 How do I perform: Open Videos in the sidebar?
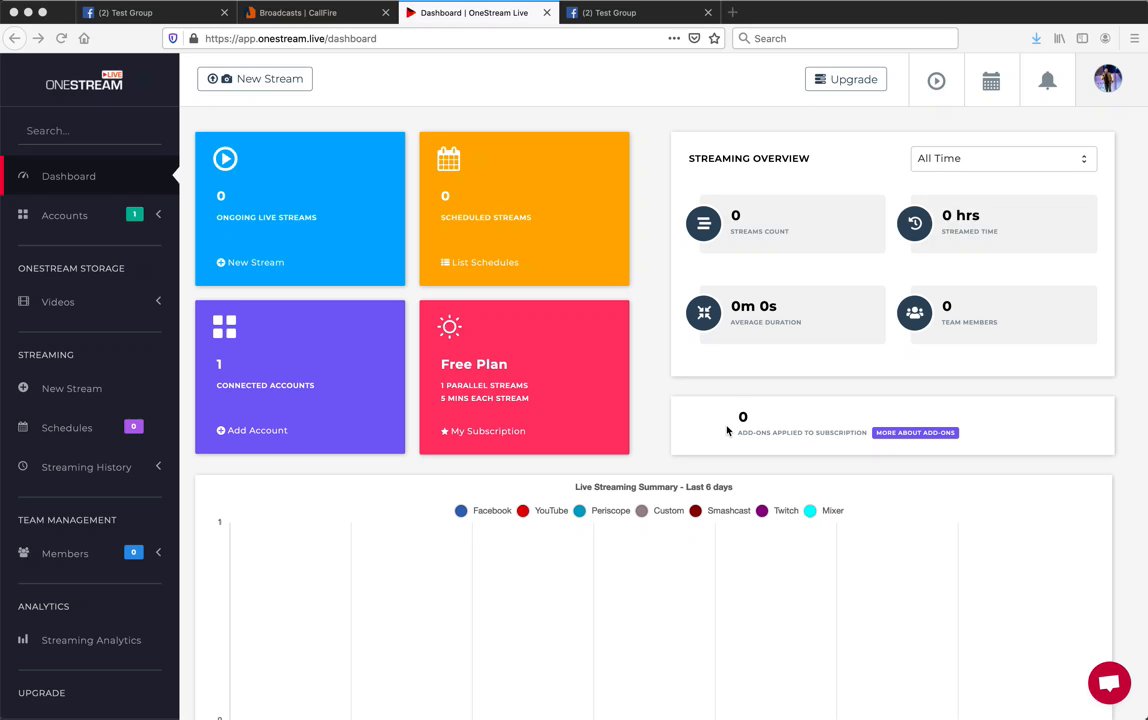tap(58, 302)
